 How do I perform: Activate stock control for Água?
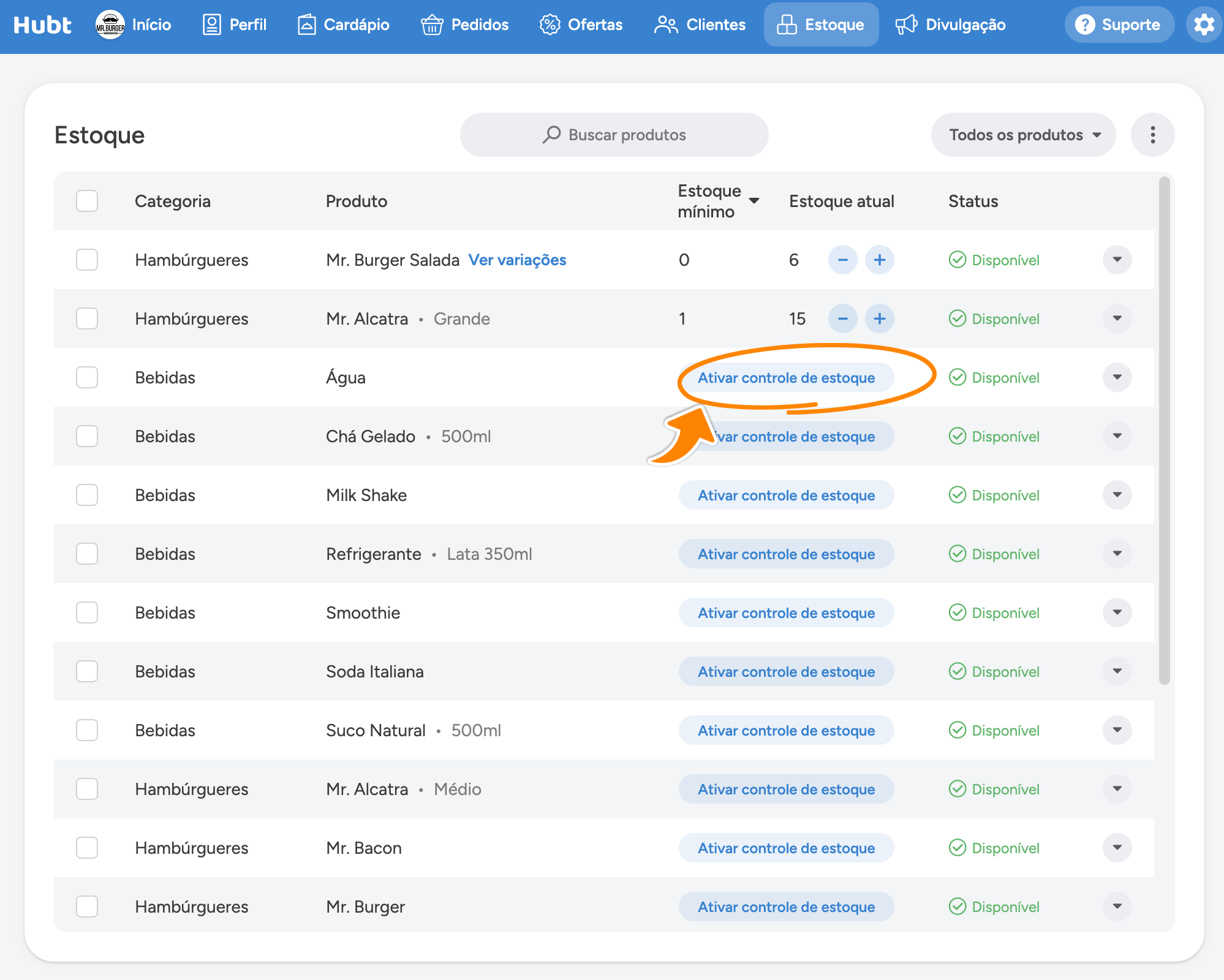click(x=786, y=377)
